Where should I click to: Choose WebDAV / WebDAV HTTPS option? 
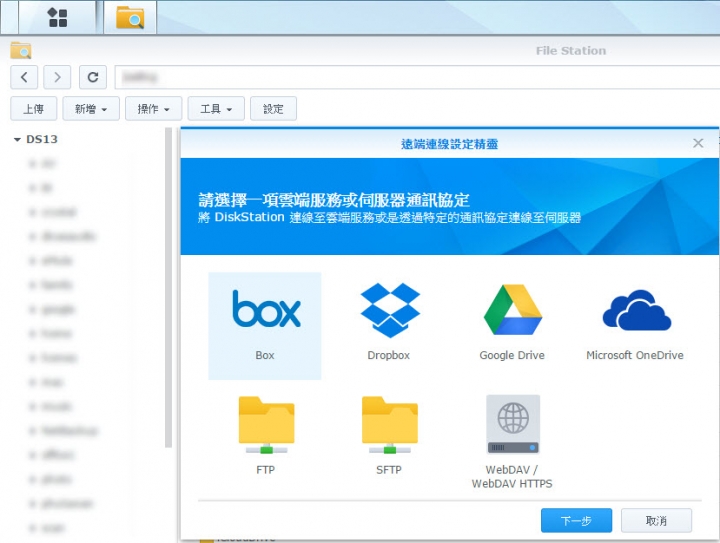point(512,442)
